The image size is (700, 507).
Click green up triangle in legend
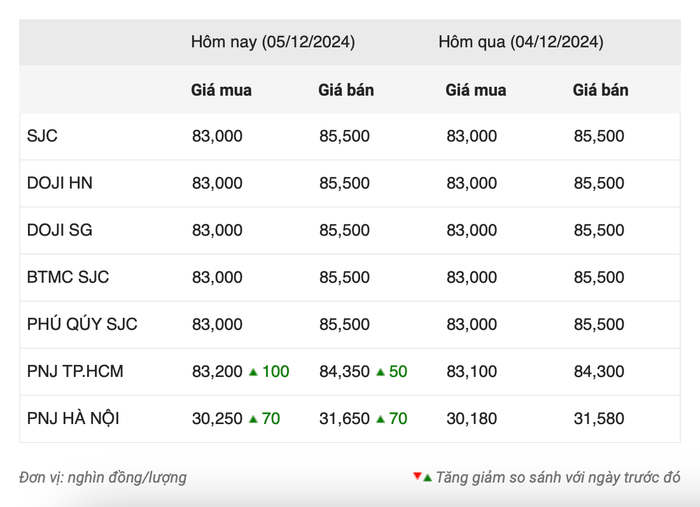pos(427,478)
